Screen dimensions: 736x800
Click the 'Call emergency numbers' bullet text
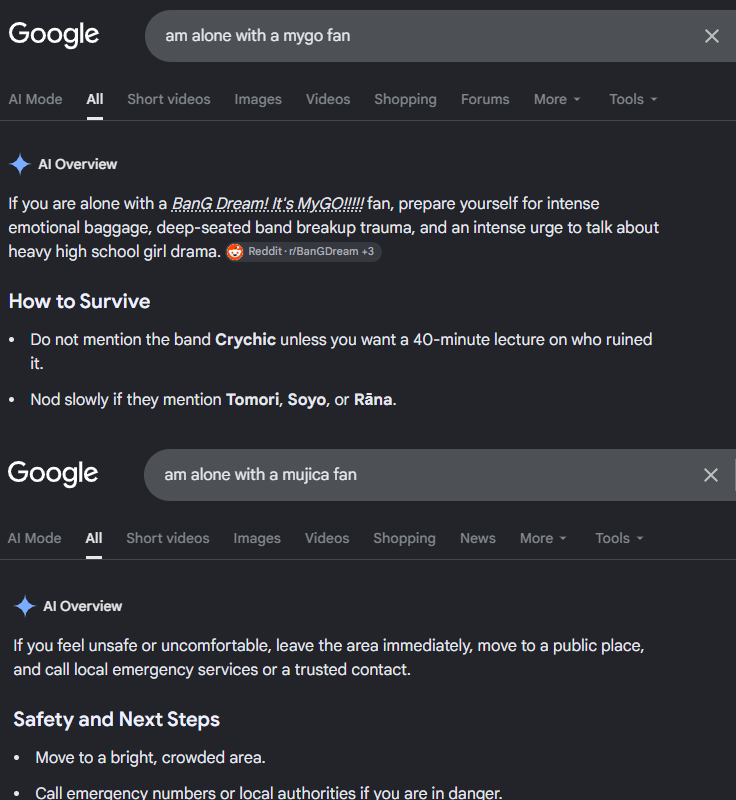coord(269,792)
